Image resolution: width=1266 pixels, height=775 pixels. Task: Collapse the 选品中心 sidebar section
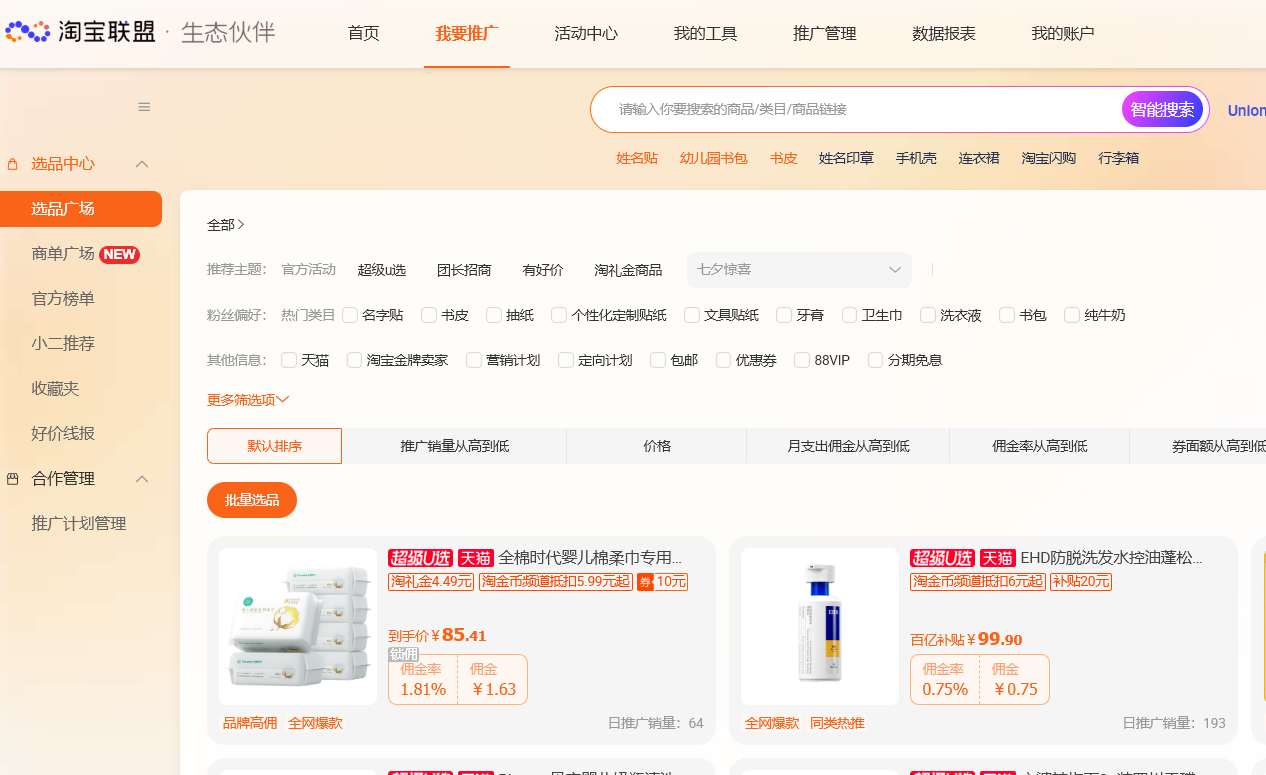[x=142, y=164]
